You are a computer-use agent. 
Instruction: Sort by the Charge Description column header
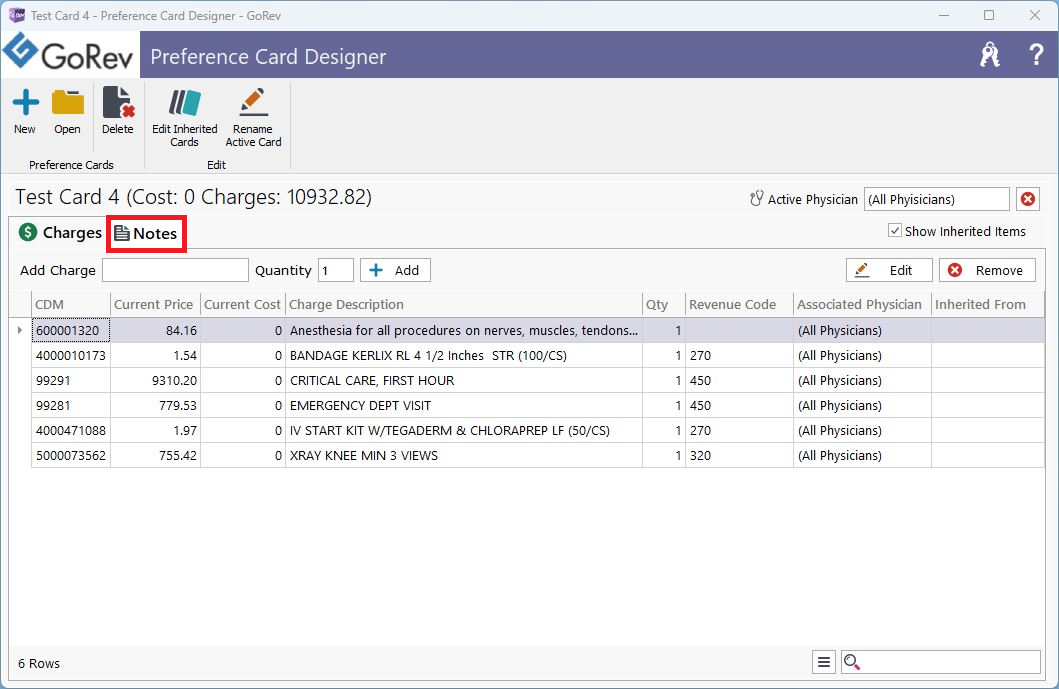coord(463,305)
